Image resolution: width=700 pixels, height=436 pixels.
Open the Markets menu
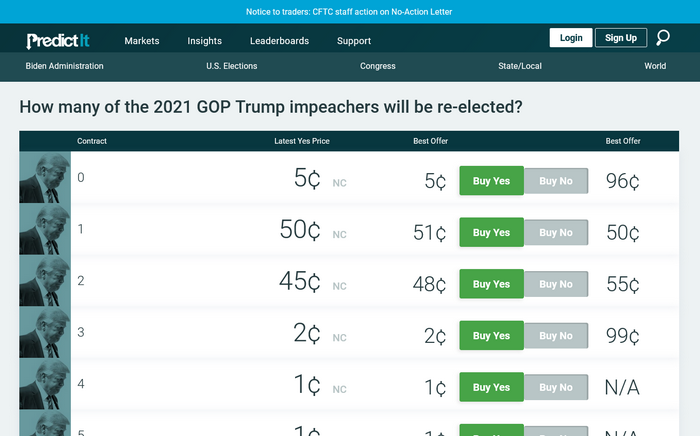(142, 41)
